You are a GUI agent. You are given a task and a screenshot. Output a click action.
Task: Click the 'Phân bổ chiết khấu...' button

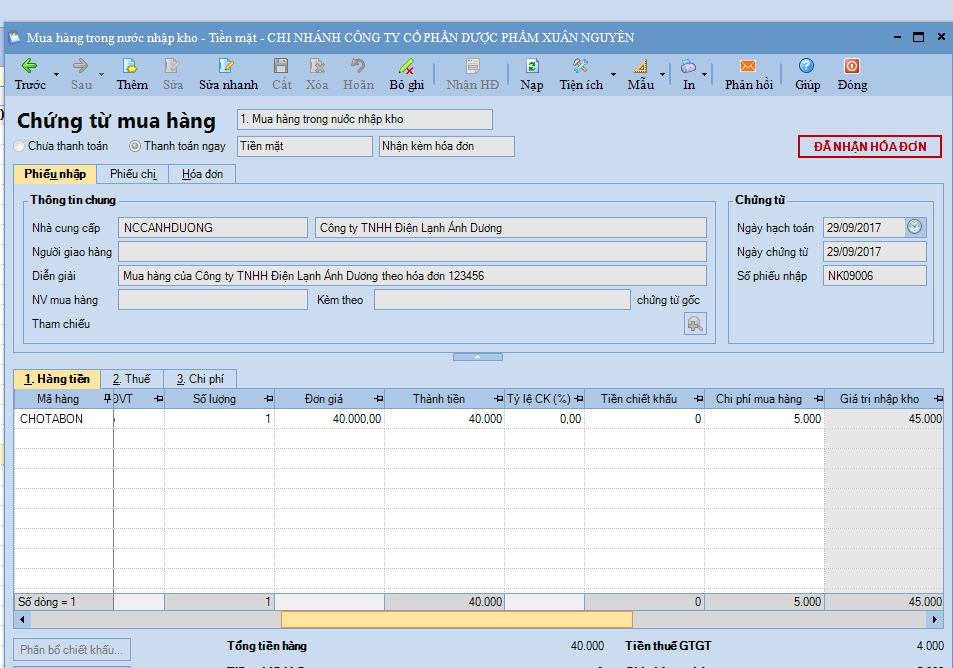point(72,650)
